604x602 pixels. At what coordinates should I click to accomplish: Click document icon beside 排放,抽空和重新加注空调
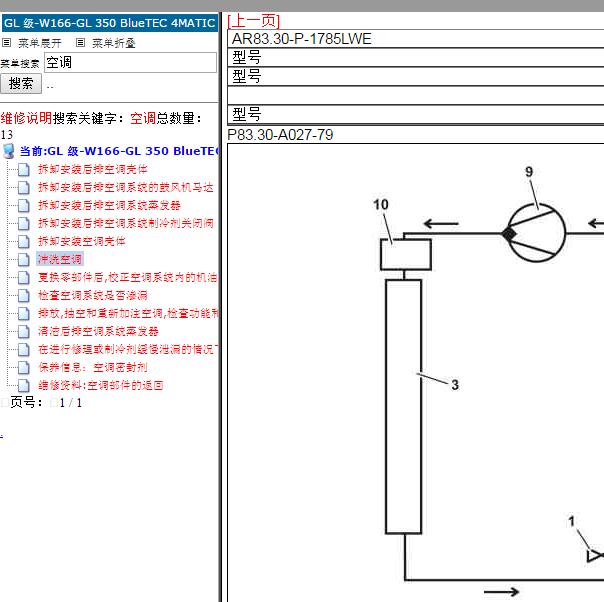coord(23,314)
